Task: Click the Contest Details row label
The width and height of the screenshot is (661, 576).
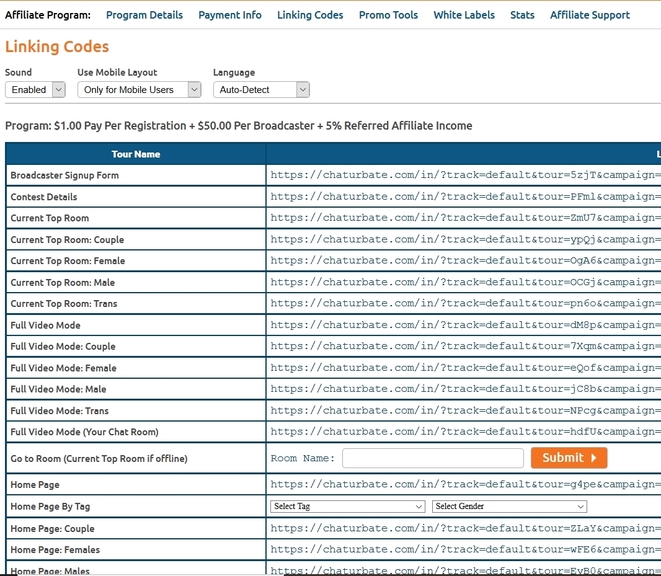Action: click(x=44, y=197)
